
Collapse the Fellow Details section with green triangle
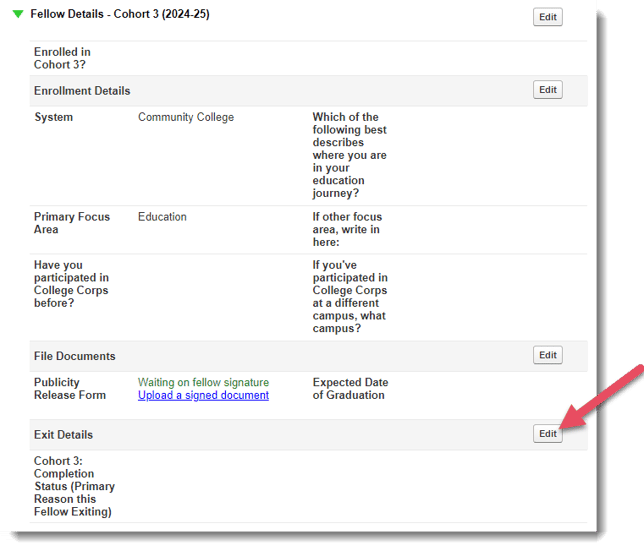point(18,15)
